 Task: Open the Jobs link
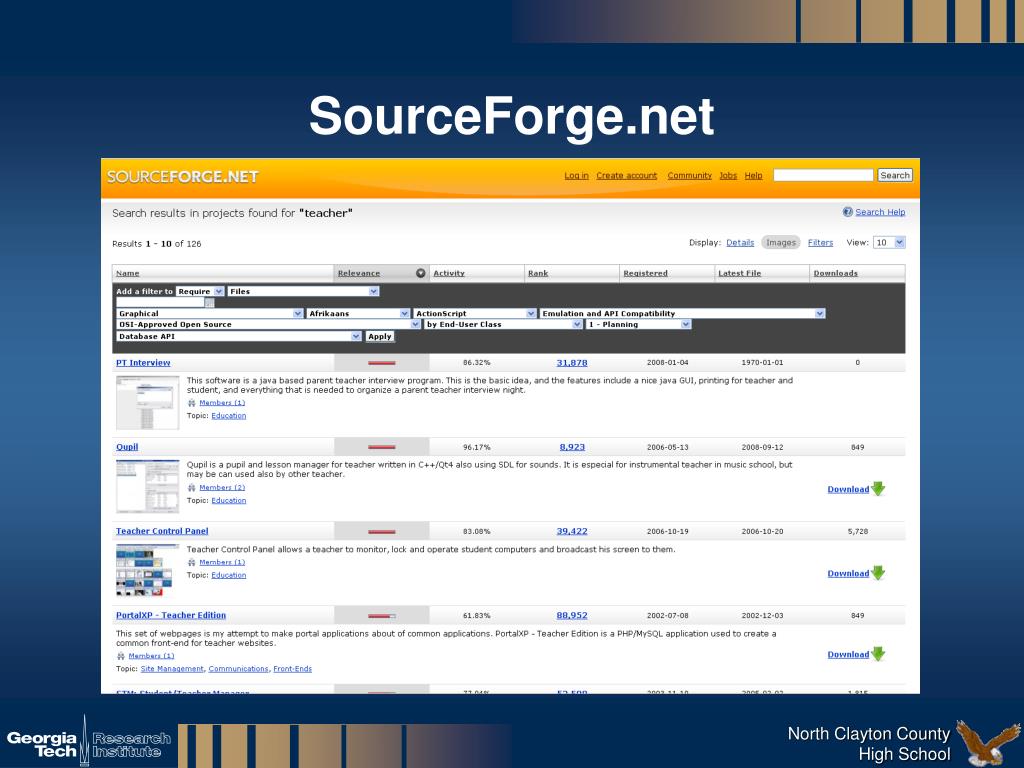coord(728,176)
